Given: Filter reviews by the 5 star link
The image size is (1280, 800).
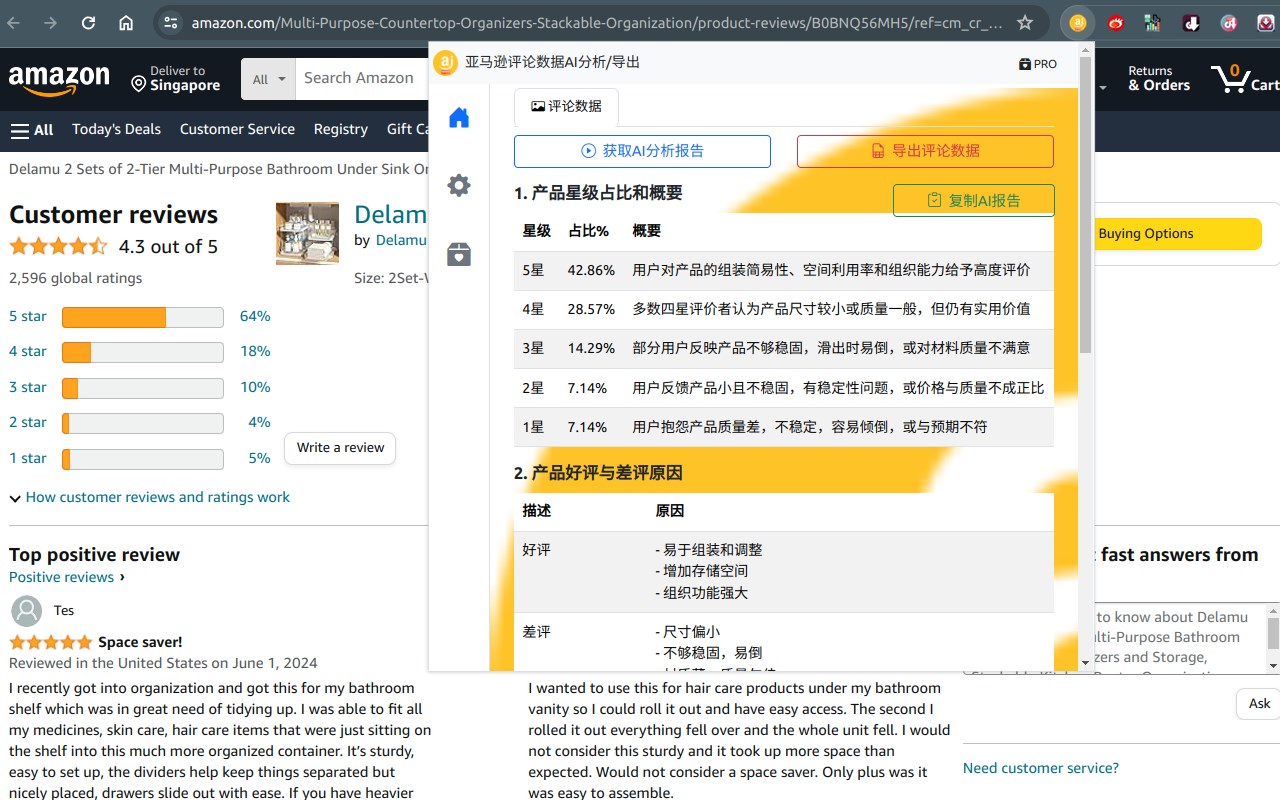Looking at the screenshot, I should tap(28, 316).
